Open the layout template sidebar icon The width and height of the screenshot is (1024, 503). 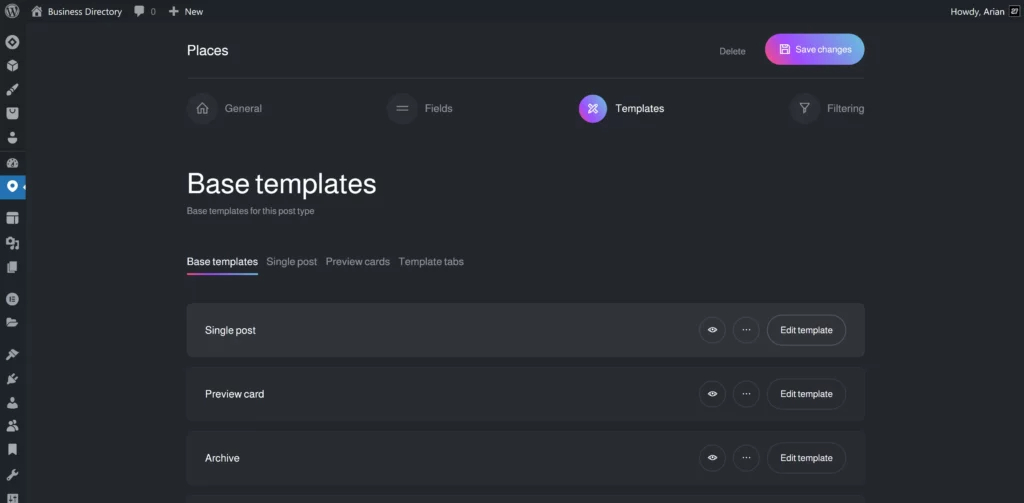click(x=12, y=218)
